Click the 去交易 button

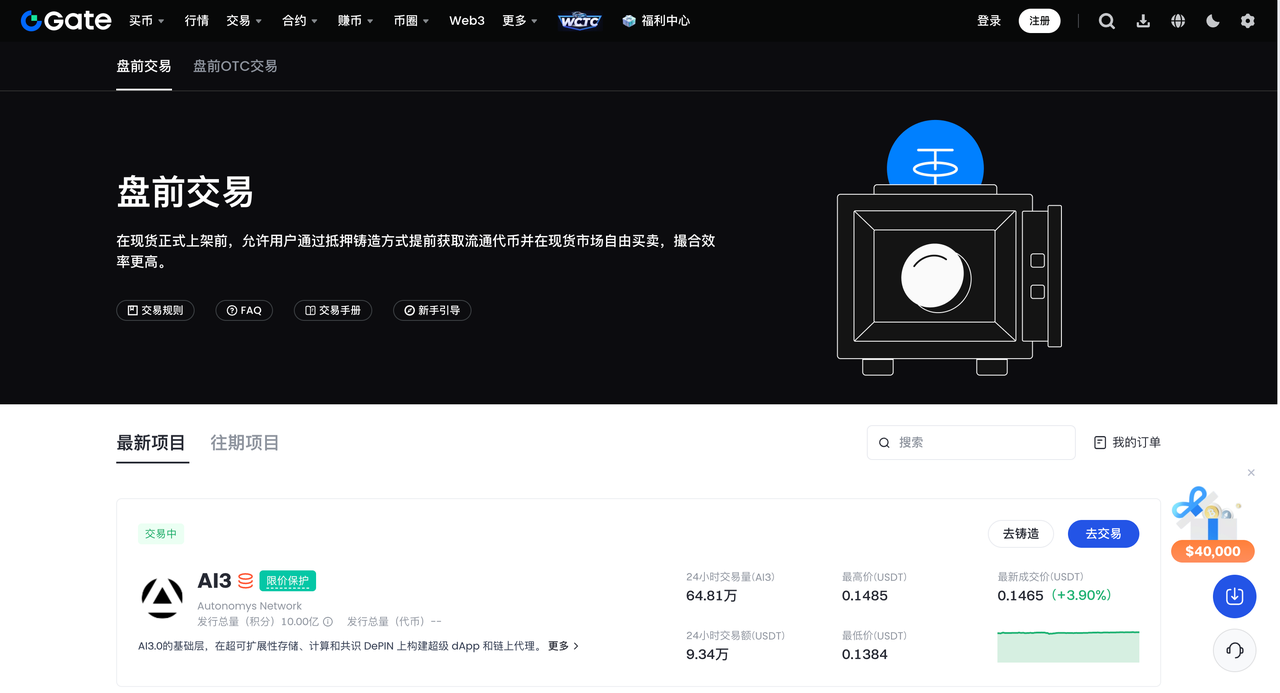[1103, 534]
